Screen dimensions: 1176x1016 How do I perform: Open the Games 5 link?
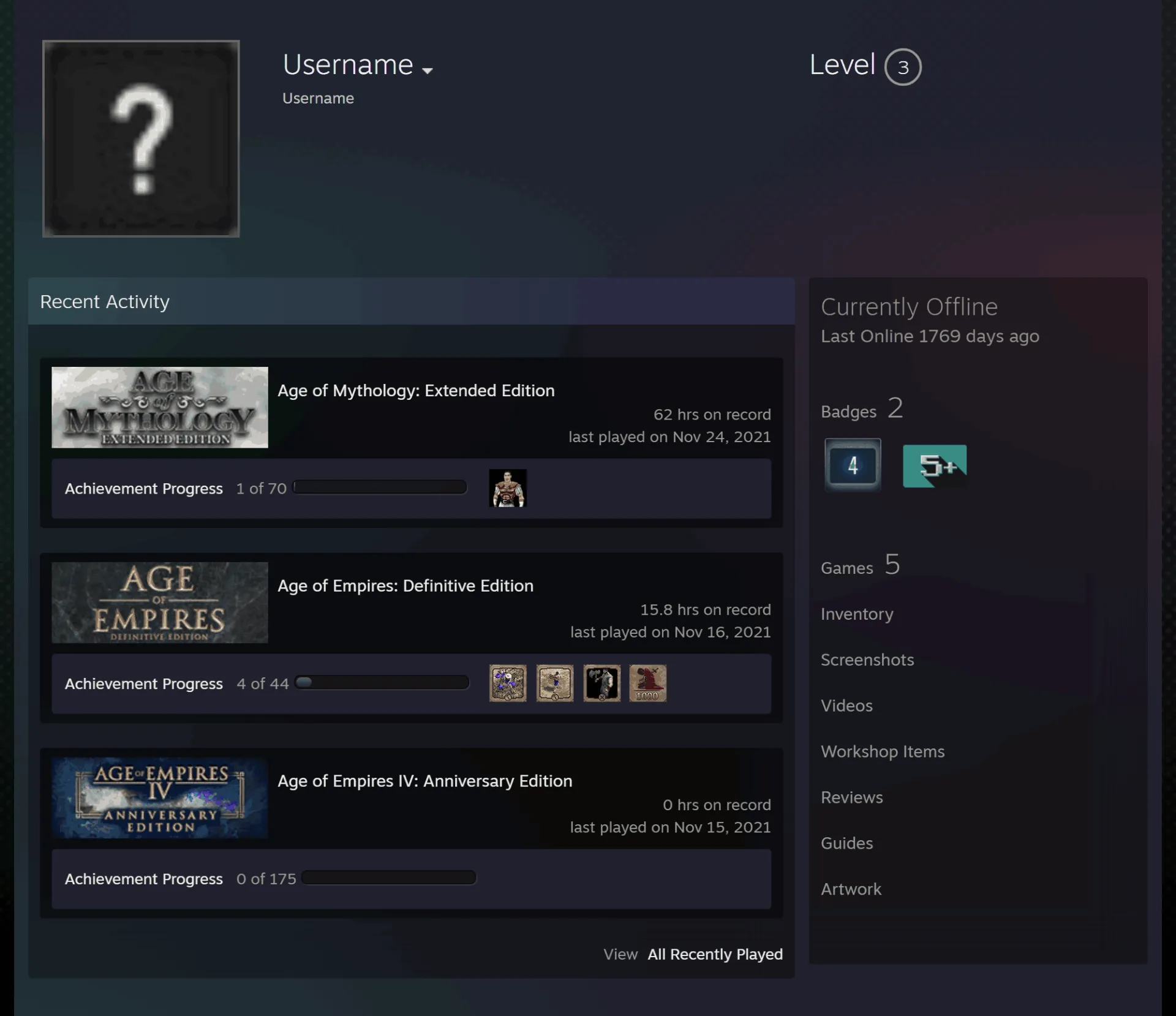tap(861, 565)
